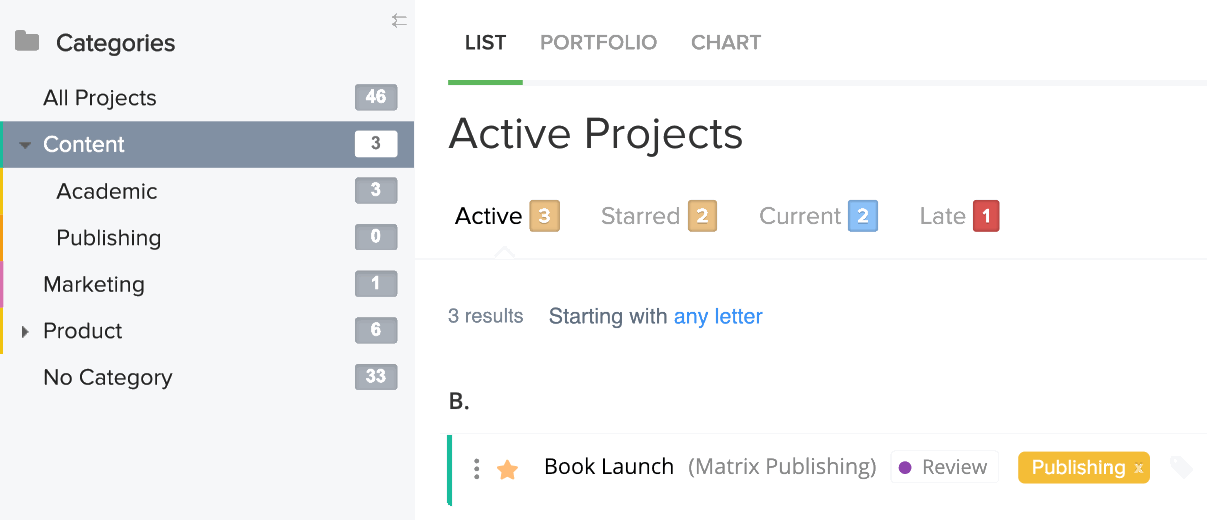Open the Marketing category
Screen dimensions: 1207x520
[207, 284]
